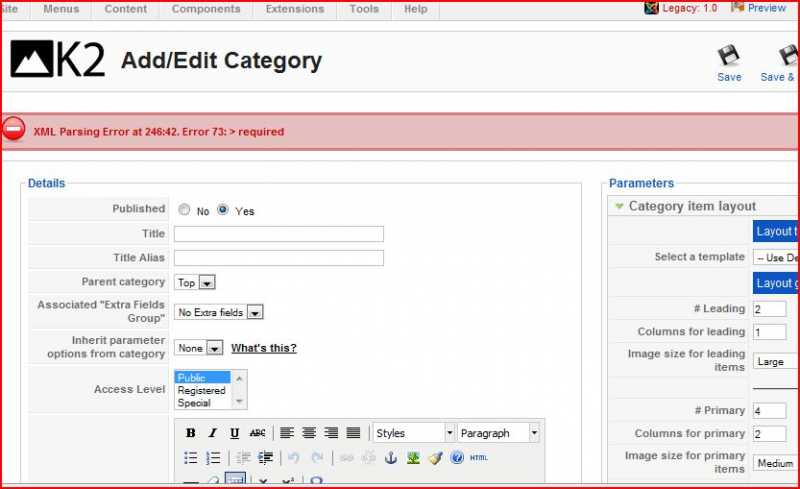Apply italic formatting in editor

pyautogui.click(x=212, y=433)
